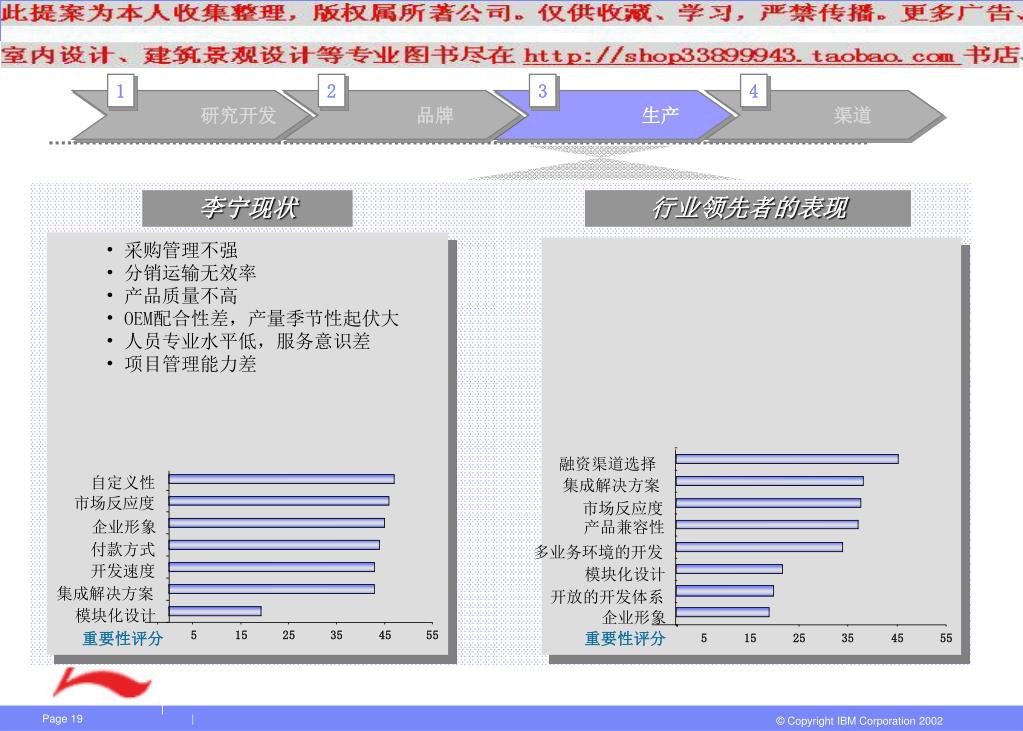Click bullet text 产品质量不高
1023x731 pixels.
pyautogui.click(x=181, y=296)
